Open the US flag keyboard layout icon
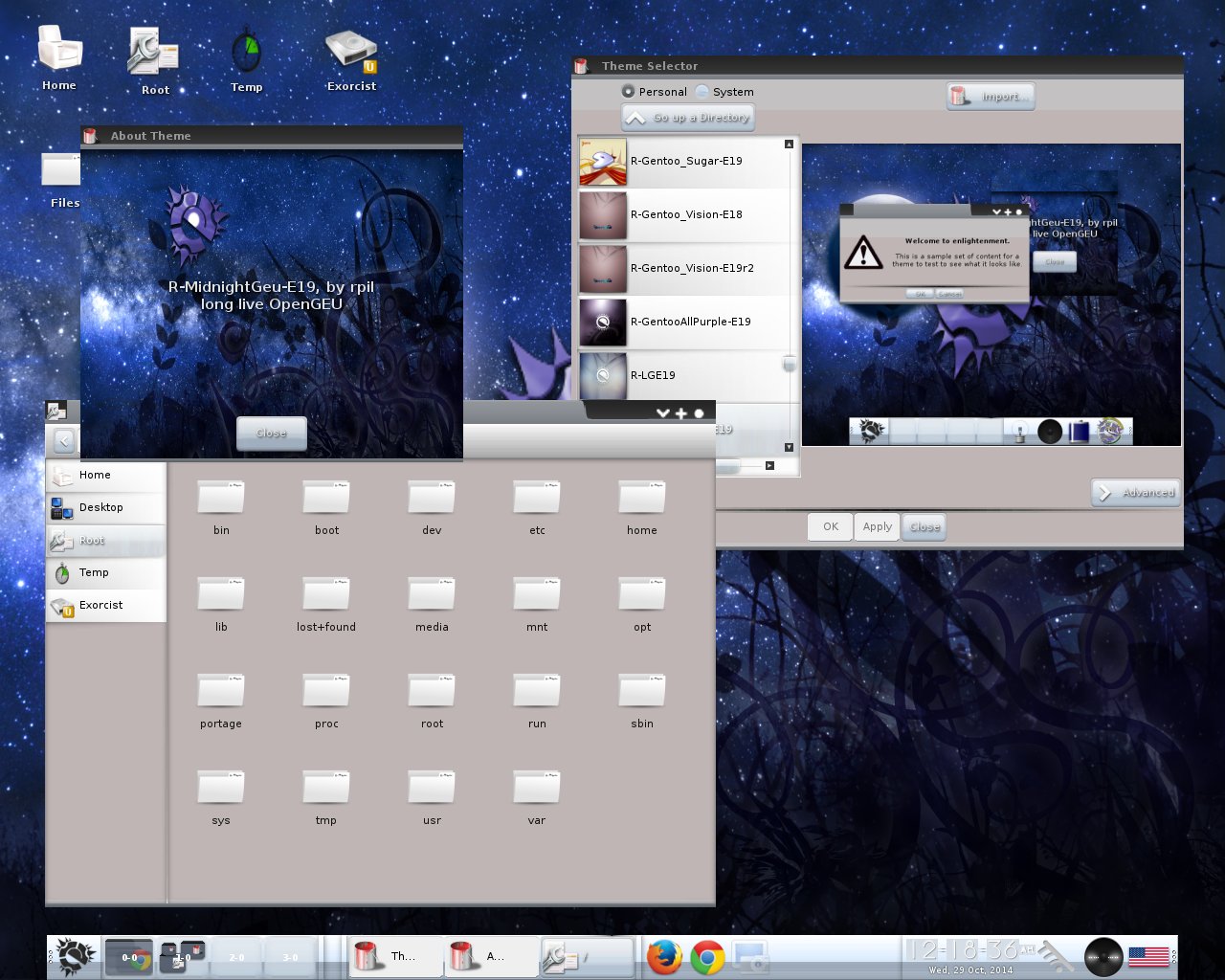This screenshot has height=980, width=1225. (1148, 956)
